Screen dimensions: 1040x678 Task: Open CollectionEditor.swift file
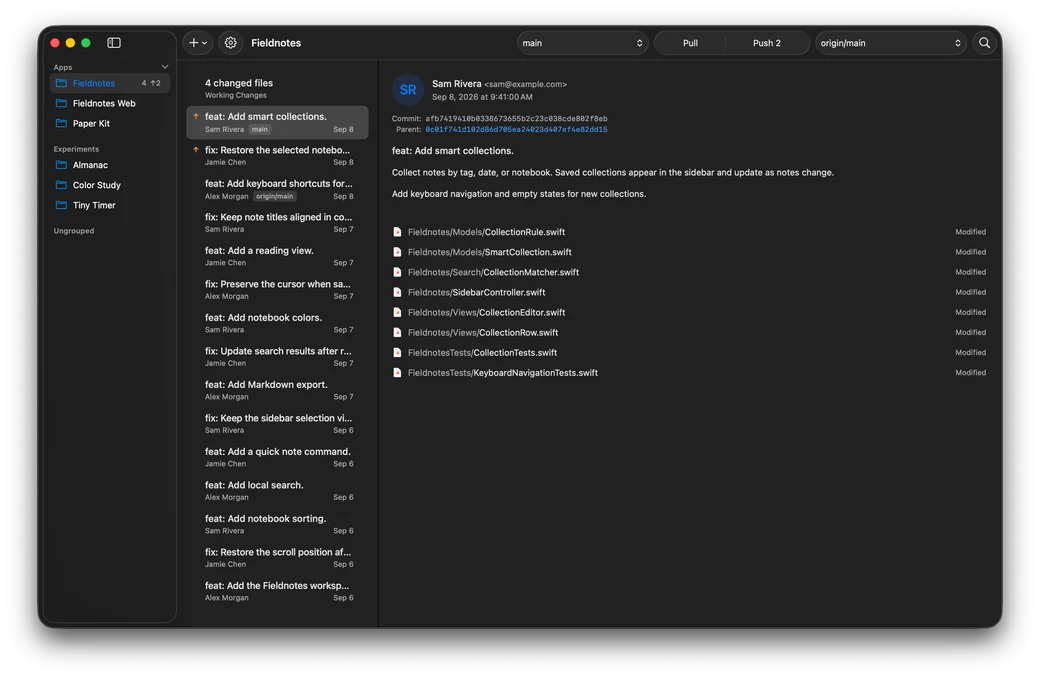pyautogui.click(x=689, y=312)
